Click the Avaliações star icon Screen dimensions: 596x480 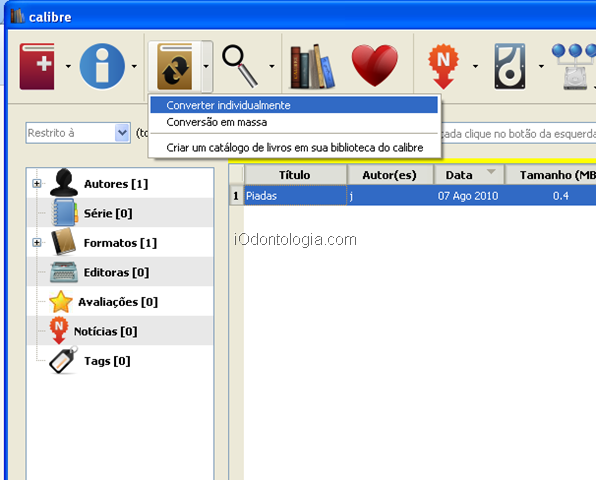61,302
